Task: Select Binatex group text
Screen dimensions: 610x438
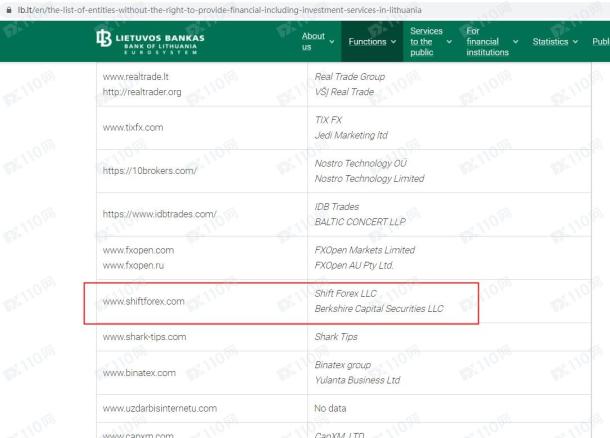Action: 343,365
